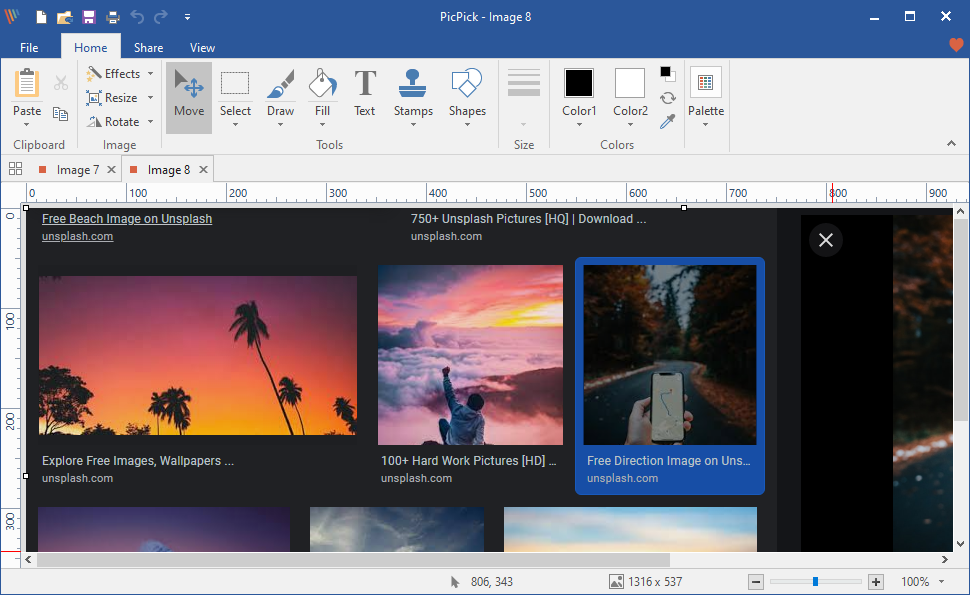Viewport: 970px width, 595px height.
Task: Save image with the purple floppy icon
Action: [89, 17]
